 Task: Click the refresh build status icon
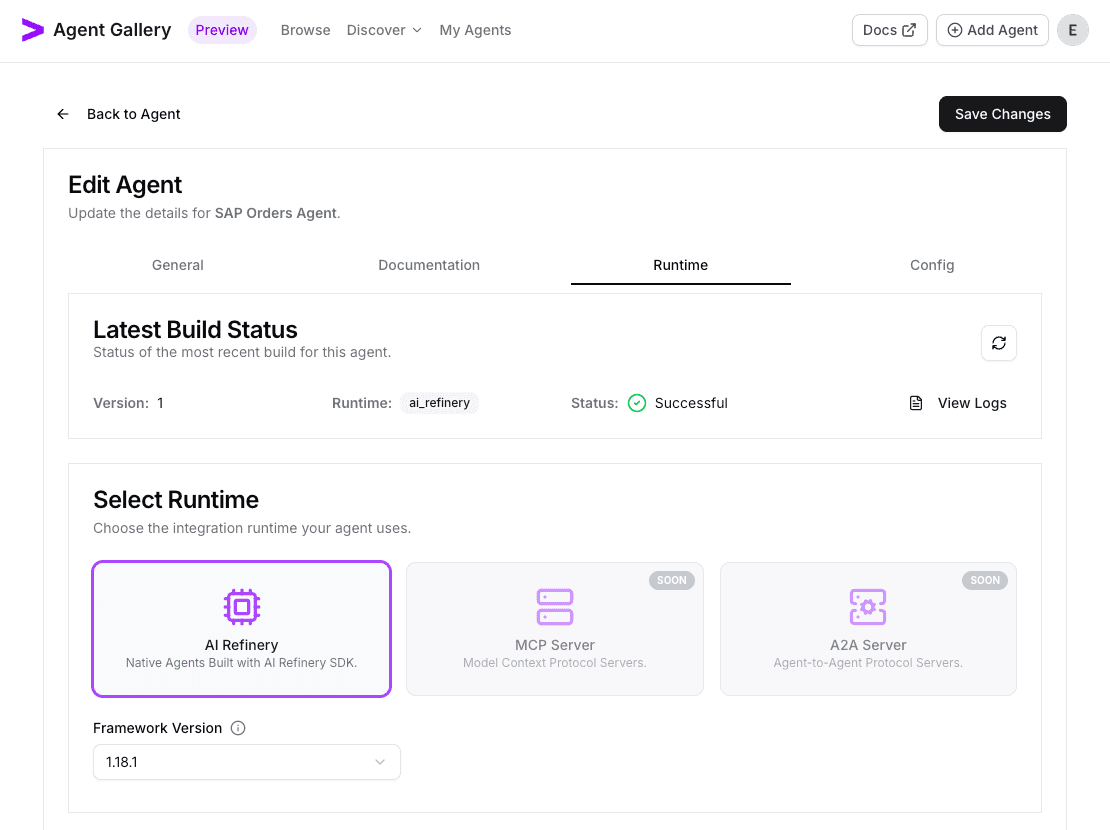pos(998,343)
